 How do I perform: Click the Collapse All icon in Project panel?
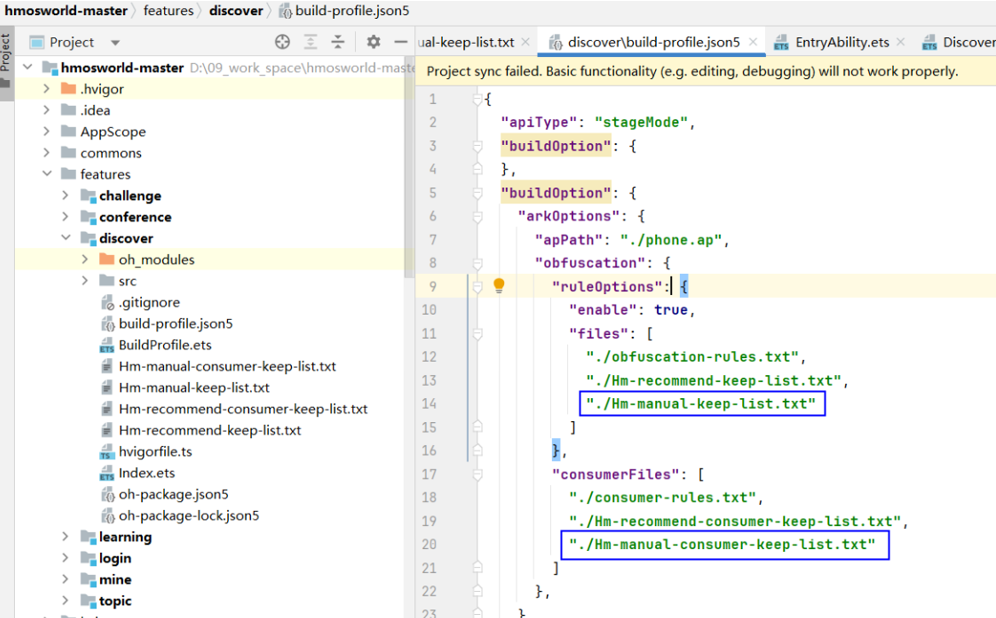[338, 42]
